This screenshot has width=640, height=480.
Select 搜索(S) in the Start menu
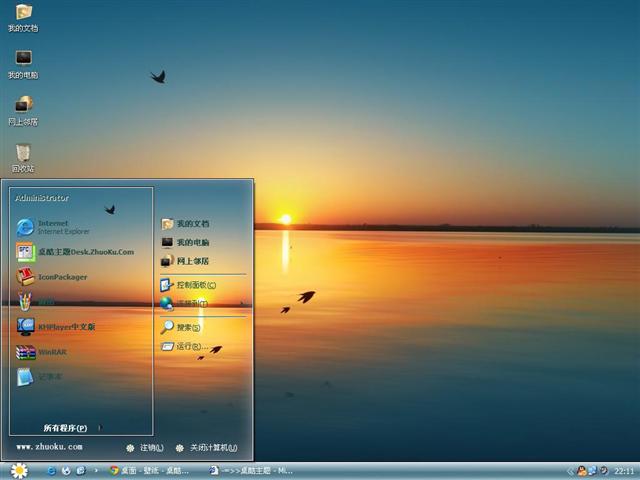pyautogui.click(x=188, y=327)
